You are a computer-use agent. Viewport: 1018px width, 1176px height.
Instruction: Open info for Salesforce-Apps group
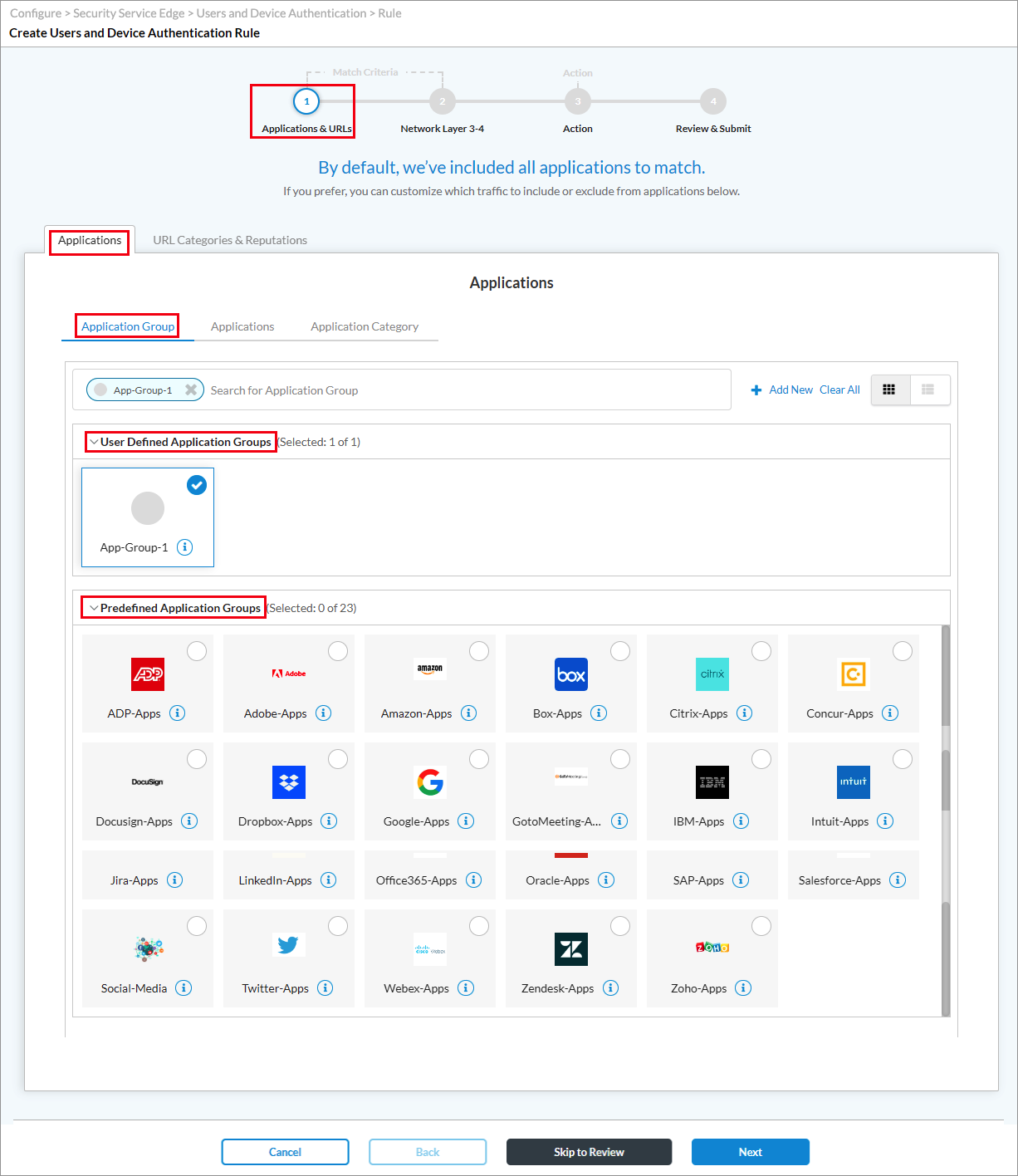(x=898, y=880)
